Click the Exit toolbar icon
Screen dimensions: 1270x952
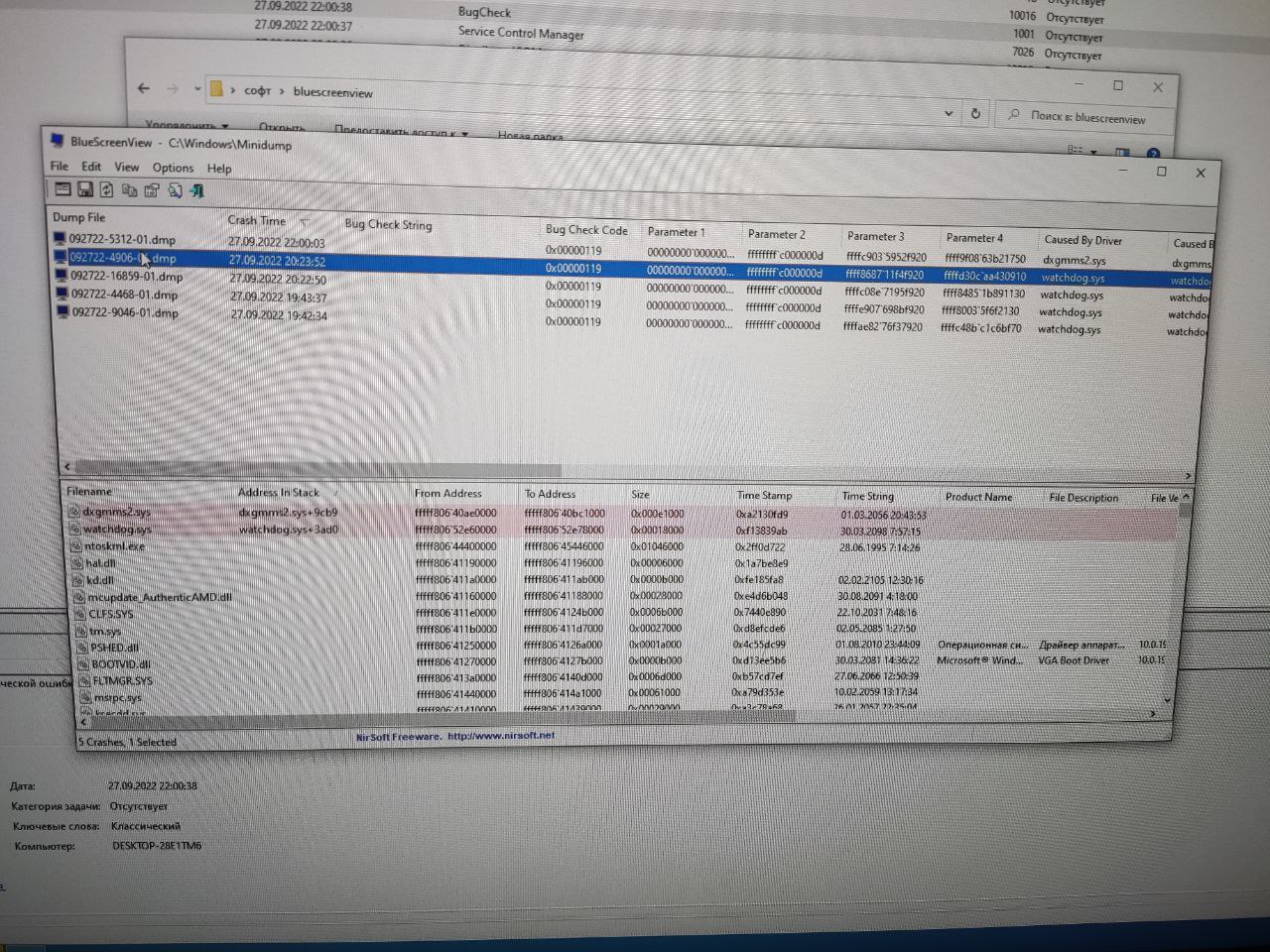196,190
